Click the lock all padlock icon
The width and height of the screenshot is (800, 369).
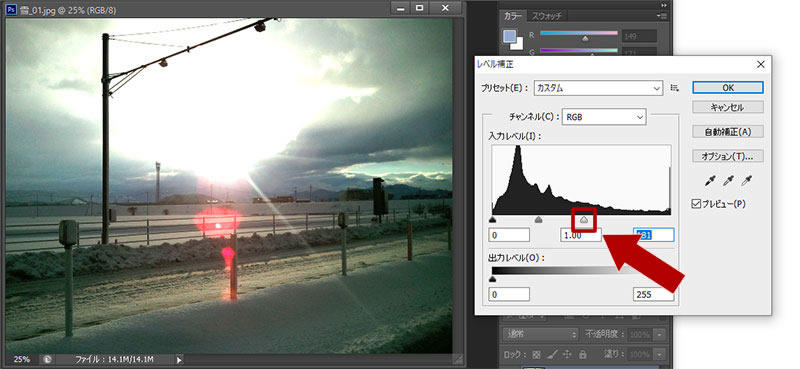coord(582,354)
